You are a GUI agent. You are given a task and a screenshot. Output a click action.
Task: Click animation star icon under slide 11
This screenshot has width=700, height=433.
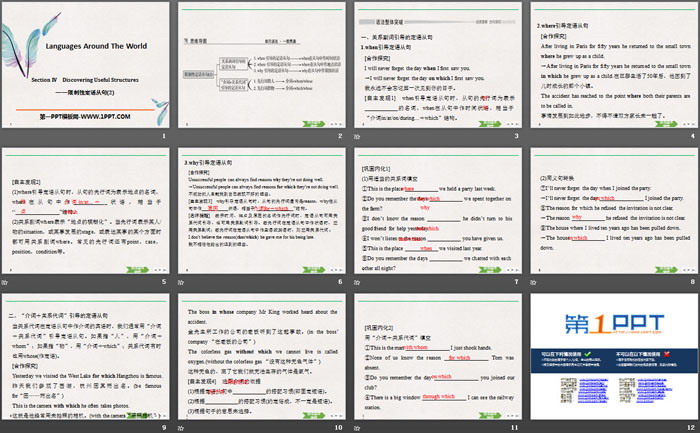click(x=357, y=428)
